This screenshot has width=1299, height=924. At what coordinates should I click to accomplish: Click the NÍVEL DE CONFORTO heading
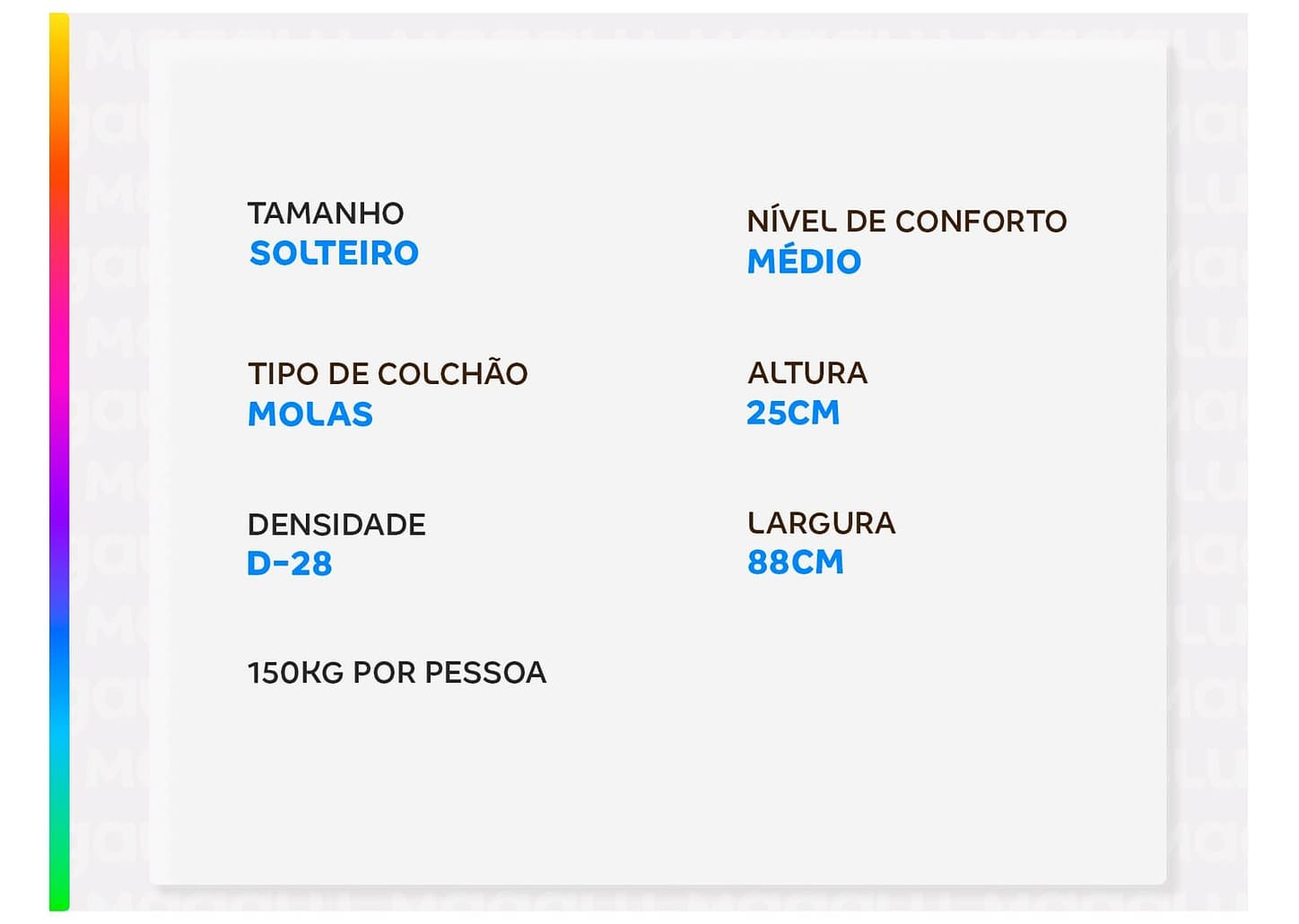click(906, 222)
